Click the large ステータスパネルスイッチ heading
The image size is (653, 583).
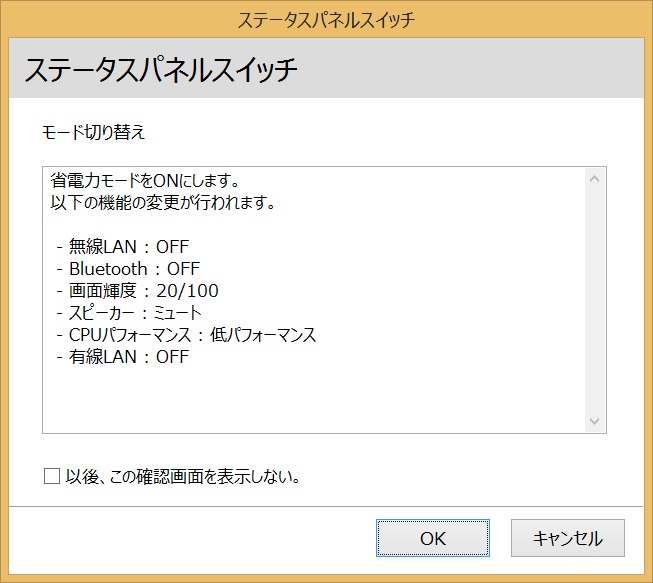(161, 70)
